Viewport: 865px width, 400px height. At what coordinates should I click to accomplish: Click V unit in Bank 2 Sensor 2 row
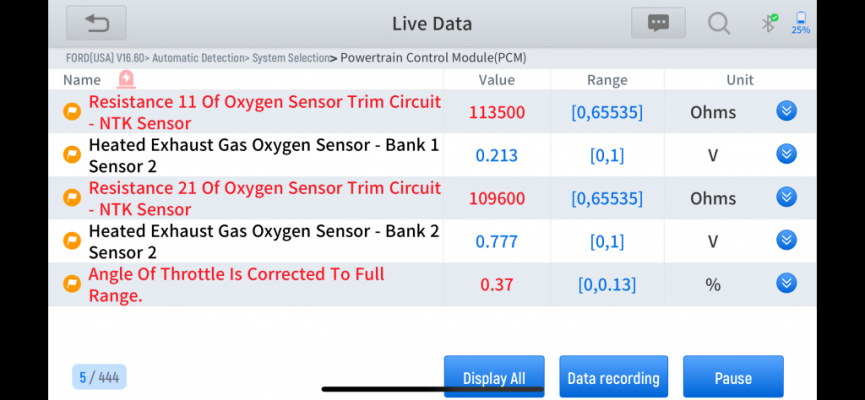pyautogui.click(x=713, y=241)
